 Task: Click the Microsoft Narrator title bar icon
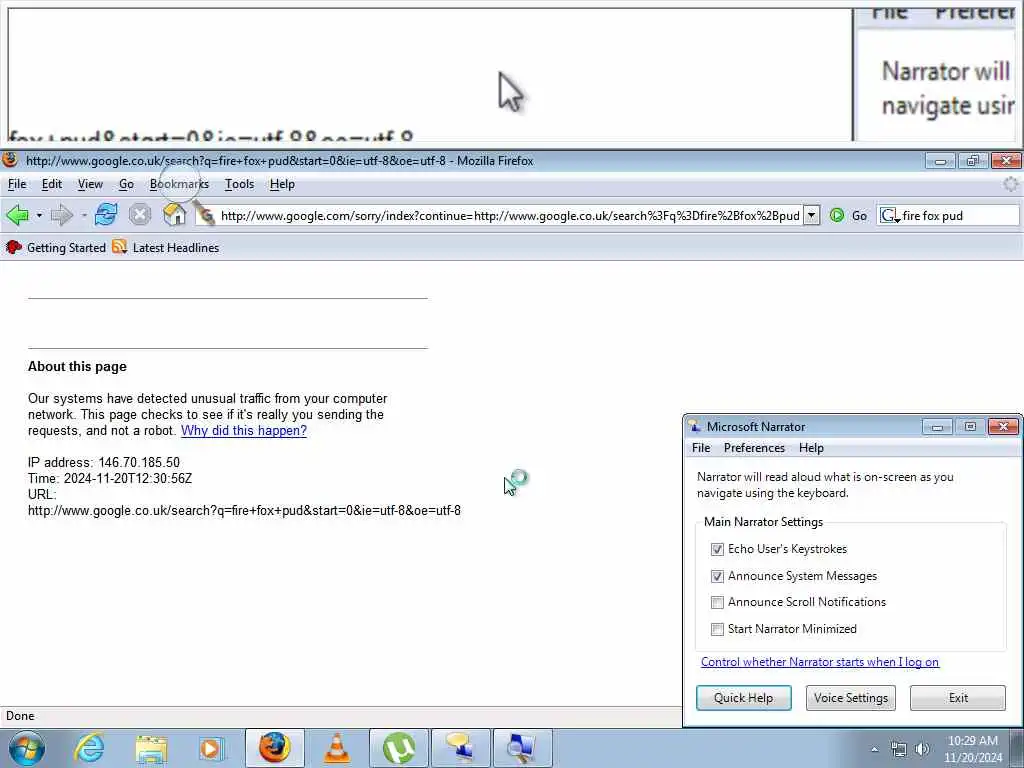point(695,426)
